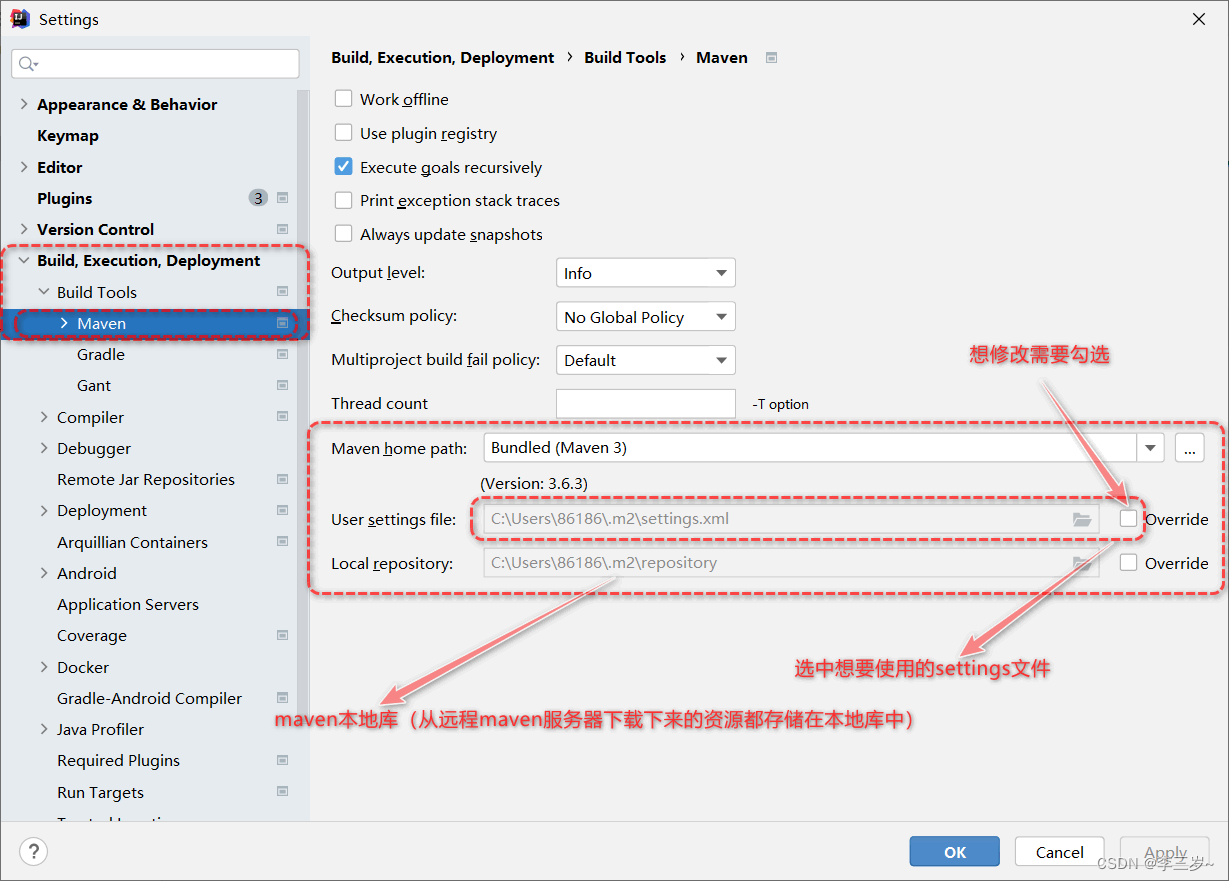Click the OK button
The width and height of the screenshot is (1229, 881).
(955, 852)
